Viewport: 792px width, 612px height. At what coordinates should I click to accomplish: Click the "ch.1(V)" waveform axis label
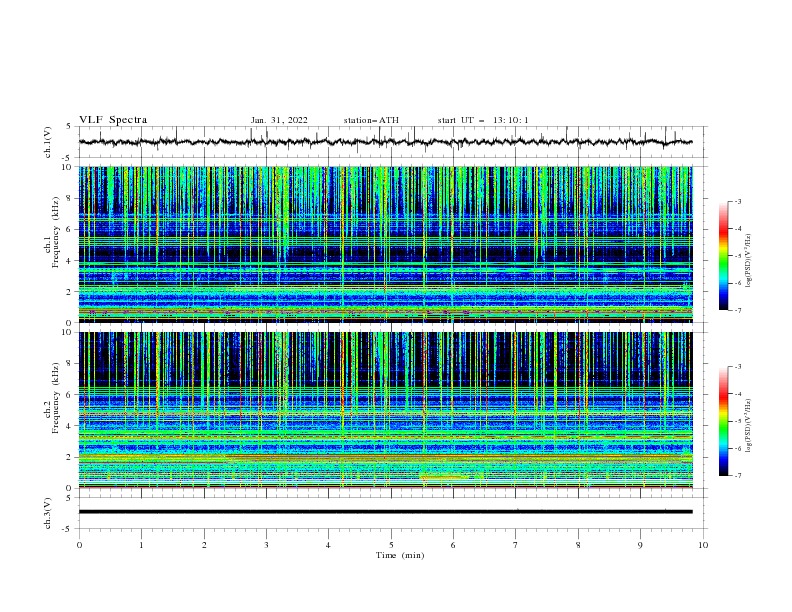tap(48, 142)
